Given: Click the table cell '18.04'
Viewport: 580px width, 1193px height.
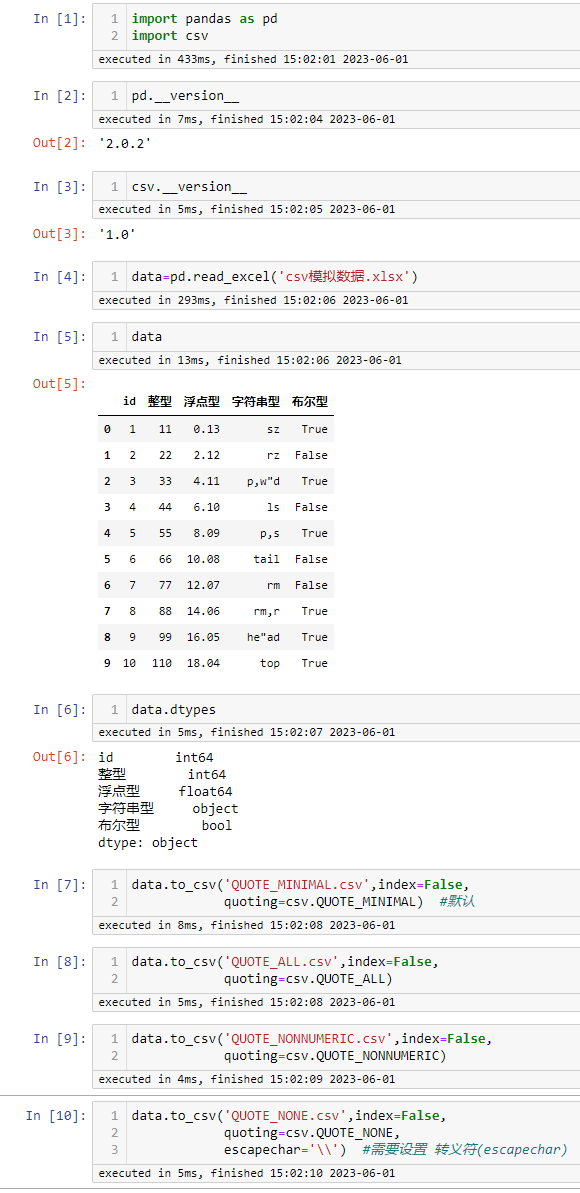Looking at the screenshot, I should coord(203,663).
